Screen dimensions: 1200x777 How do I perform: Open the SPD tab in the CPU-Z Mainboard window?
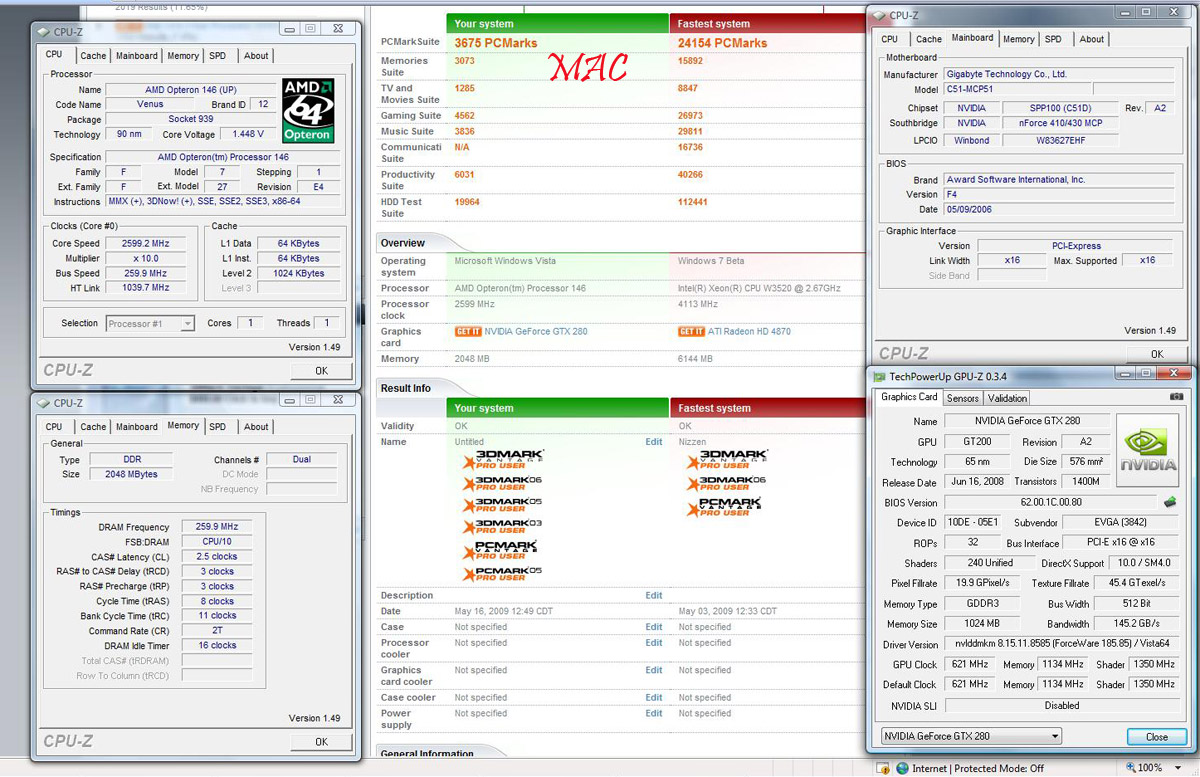pyautogui.click(x=1053, y=39)
